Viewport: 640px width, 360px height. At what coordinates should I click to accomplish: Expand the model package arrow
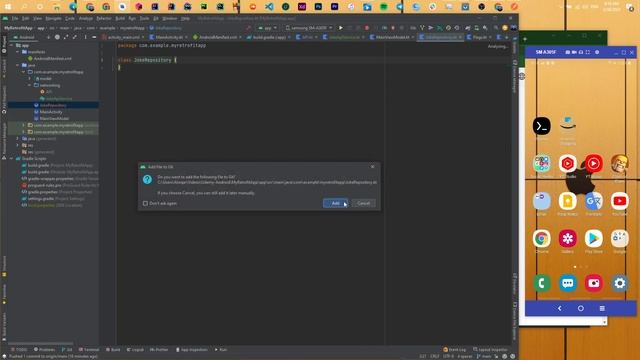click(x=29, y=78)
